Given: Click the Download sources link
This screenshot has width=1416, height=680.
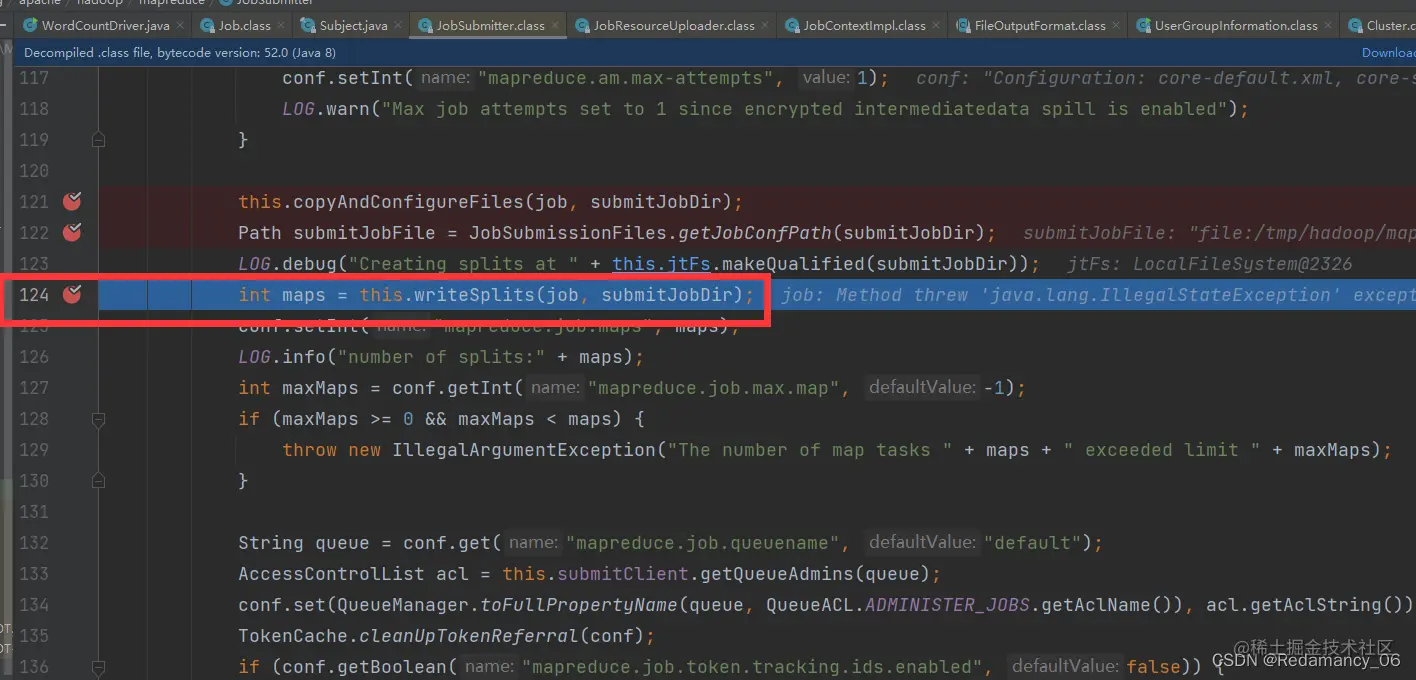Looking at the screenshot, I should click(1389, 53).
